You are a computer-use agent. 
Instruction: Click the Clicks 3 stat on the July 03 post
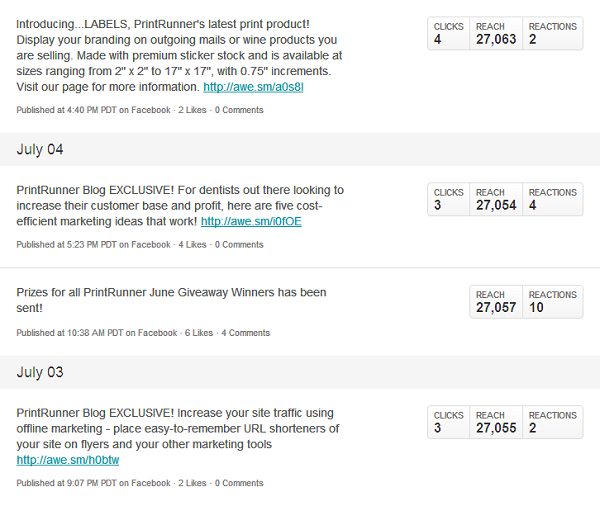448,422
